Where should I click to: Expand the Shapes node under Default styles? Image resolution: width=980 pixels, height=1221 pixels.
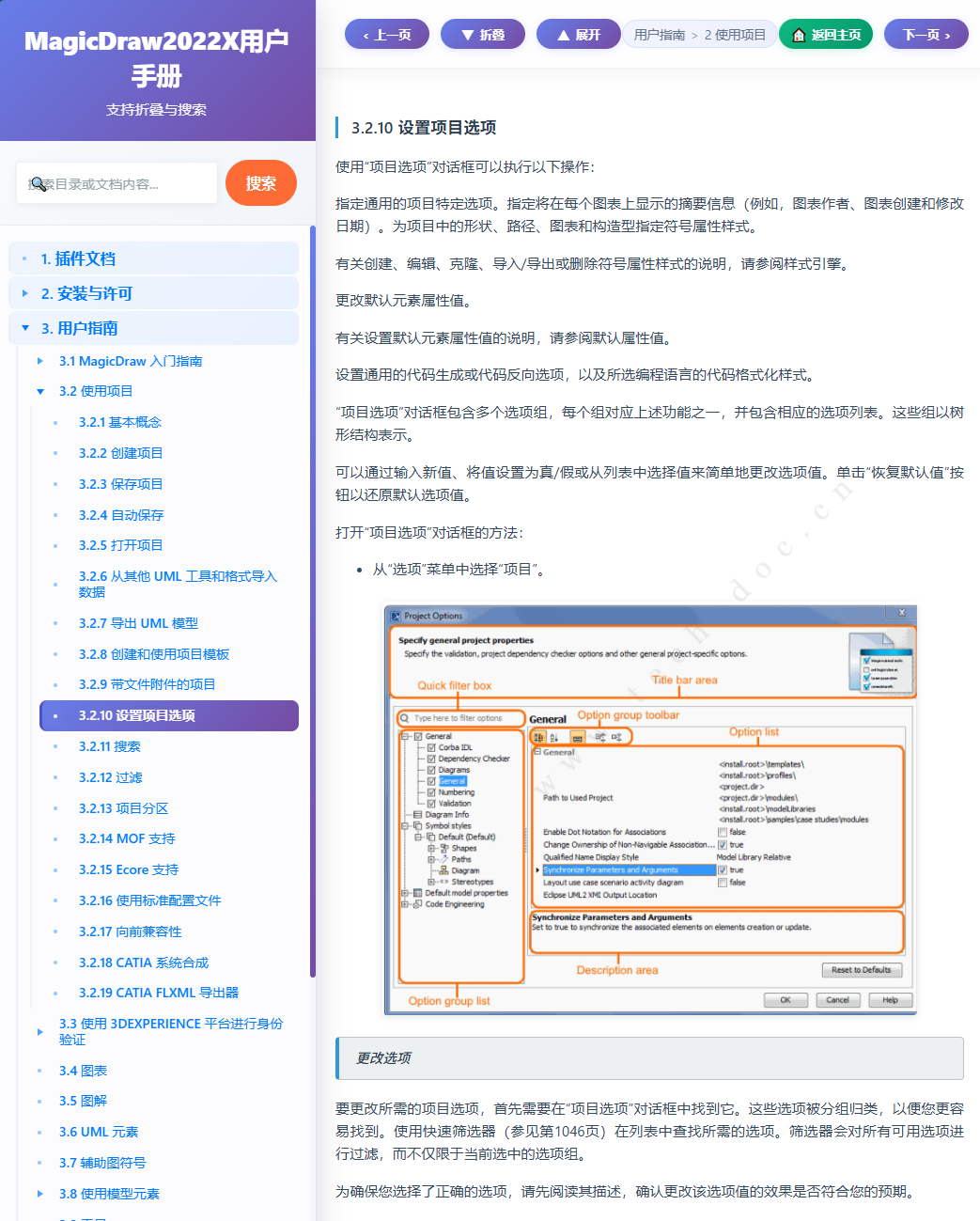(x=431, y=848)
